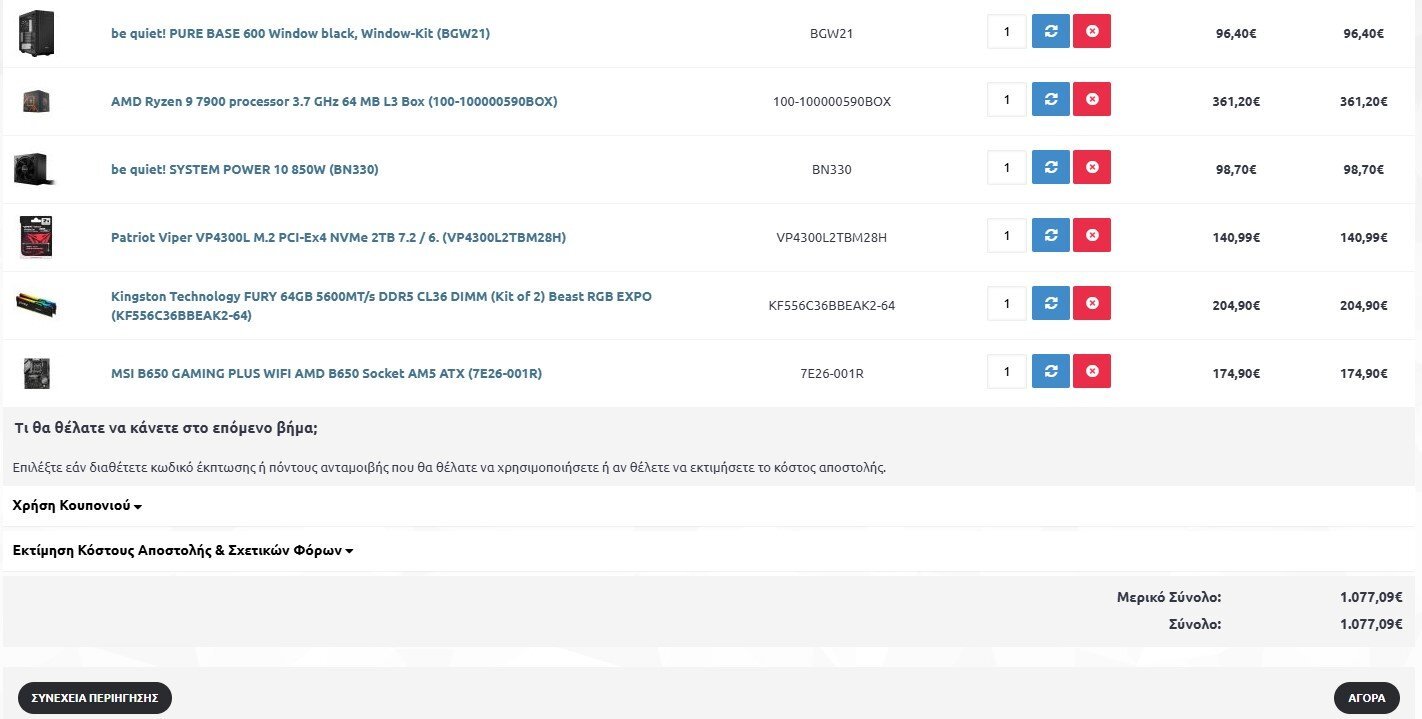Image resolution: width=1422 pixels, height=719 pixels.
Task: Refresh quantity for Kingston FURY 64GB
Action: pyautogui.click(x=1050, y=303)
